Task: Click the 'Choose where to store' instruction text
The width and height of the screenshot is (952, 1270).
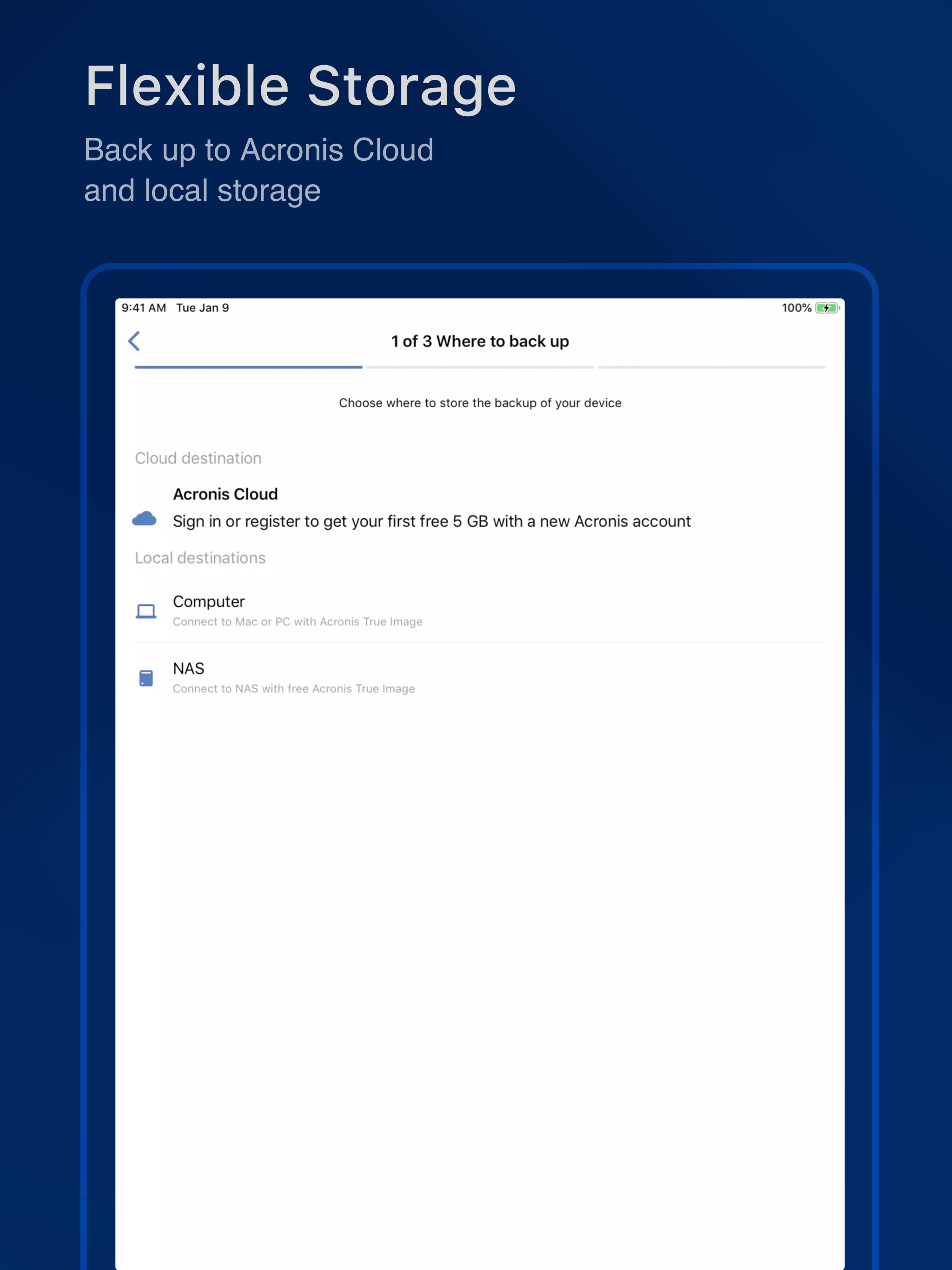Action: coord(479,403)
